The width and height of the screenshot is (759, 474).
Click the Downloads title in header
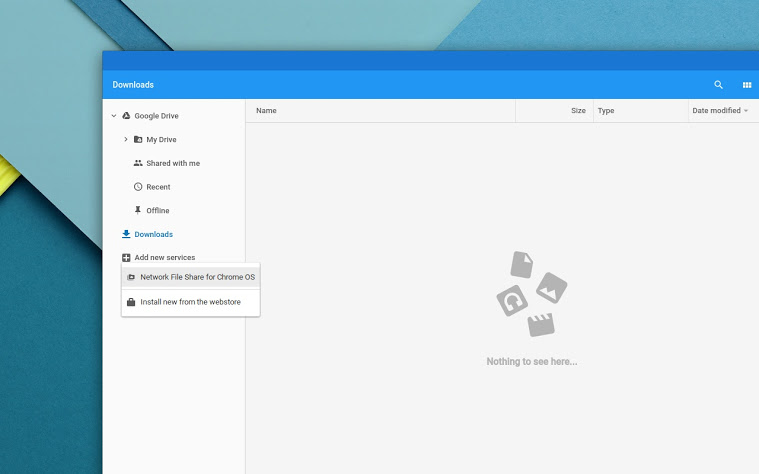133,85
